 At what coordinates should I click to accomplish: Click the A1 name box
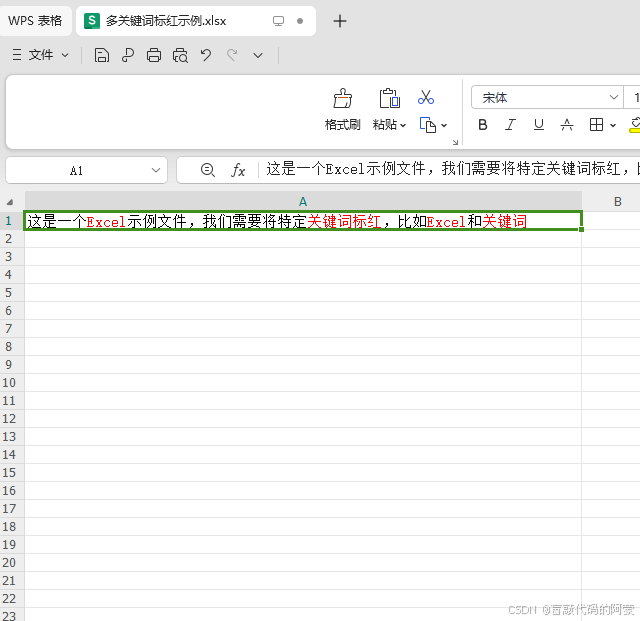pyautogui.click(x=76, y=170)
